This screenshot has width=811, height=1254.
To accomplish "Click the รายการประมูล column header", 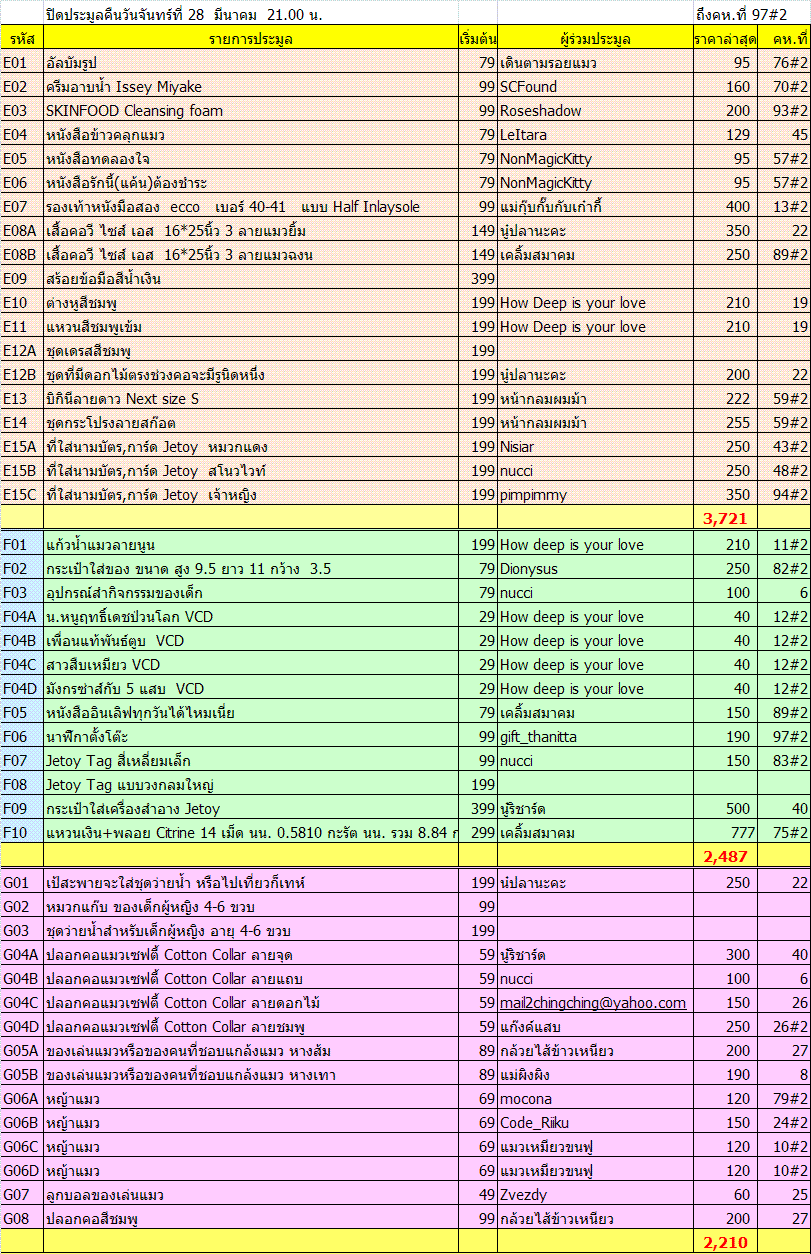I will tap(251, 39).
